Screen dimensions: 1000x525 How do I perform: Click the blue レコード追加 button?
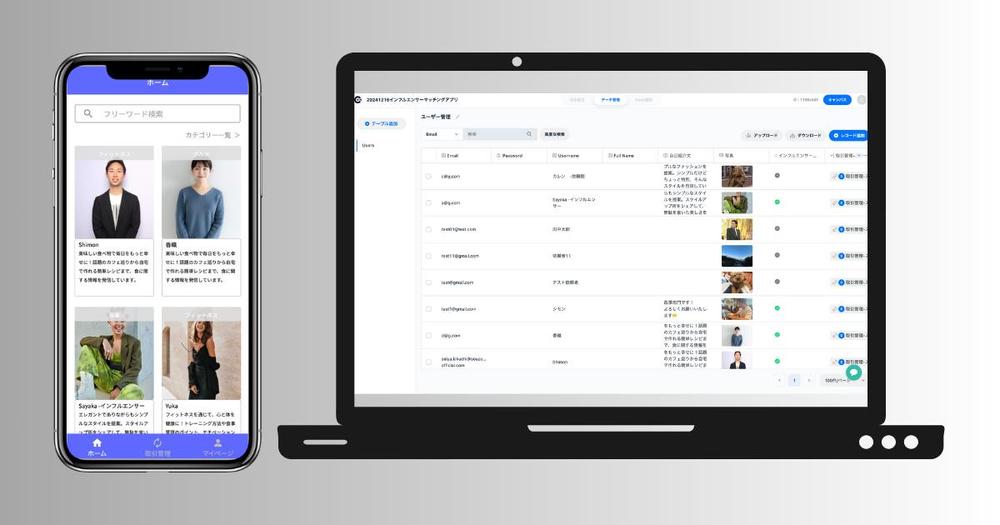[848, 135]
